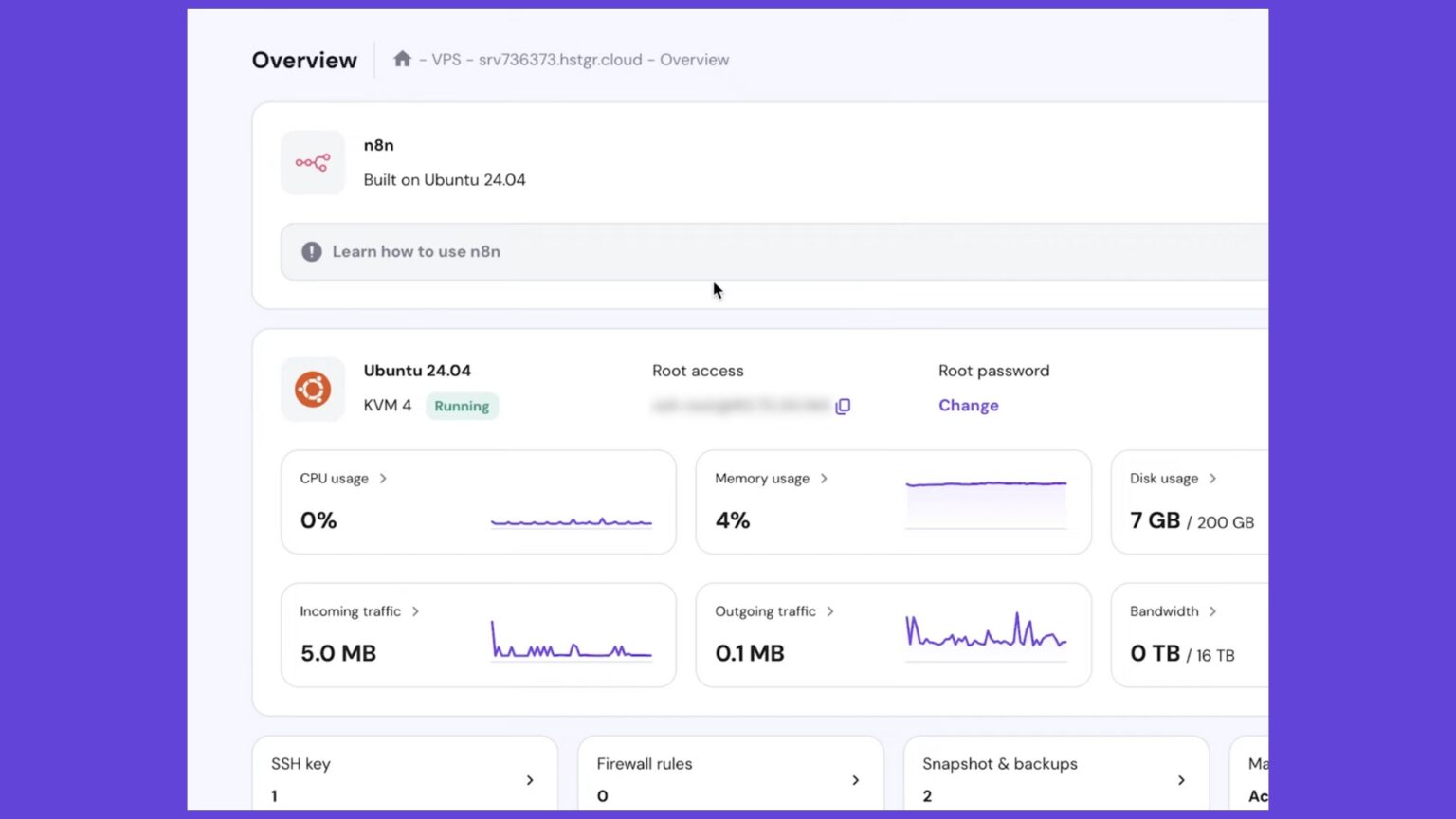Open the SSH key settings card
1456x819 pixels.
[404, 778]
